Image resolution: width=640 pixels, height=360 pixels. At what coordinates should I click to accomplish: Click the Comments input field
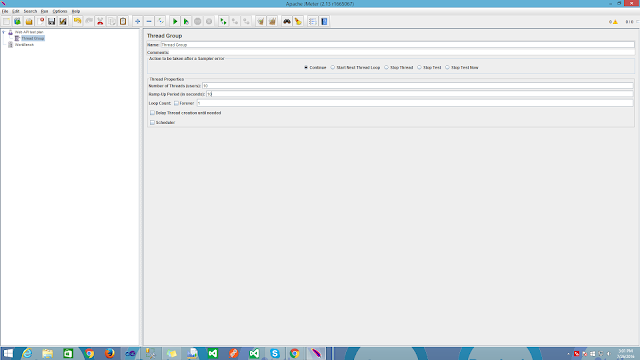[x=402, y=52]
